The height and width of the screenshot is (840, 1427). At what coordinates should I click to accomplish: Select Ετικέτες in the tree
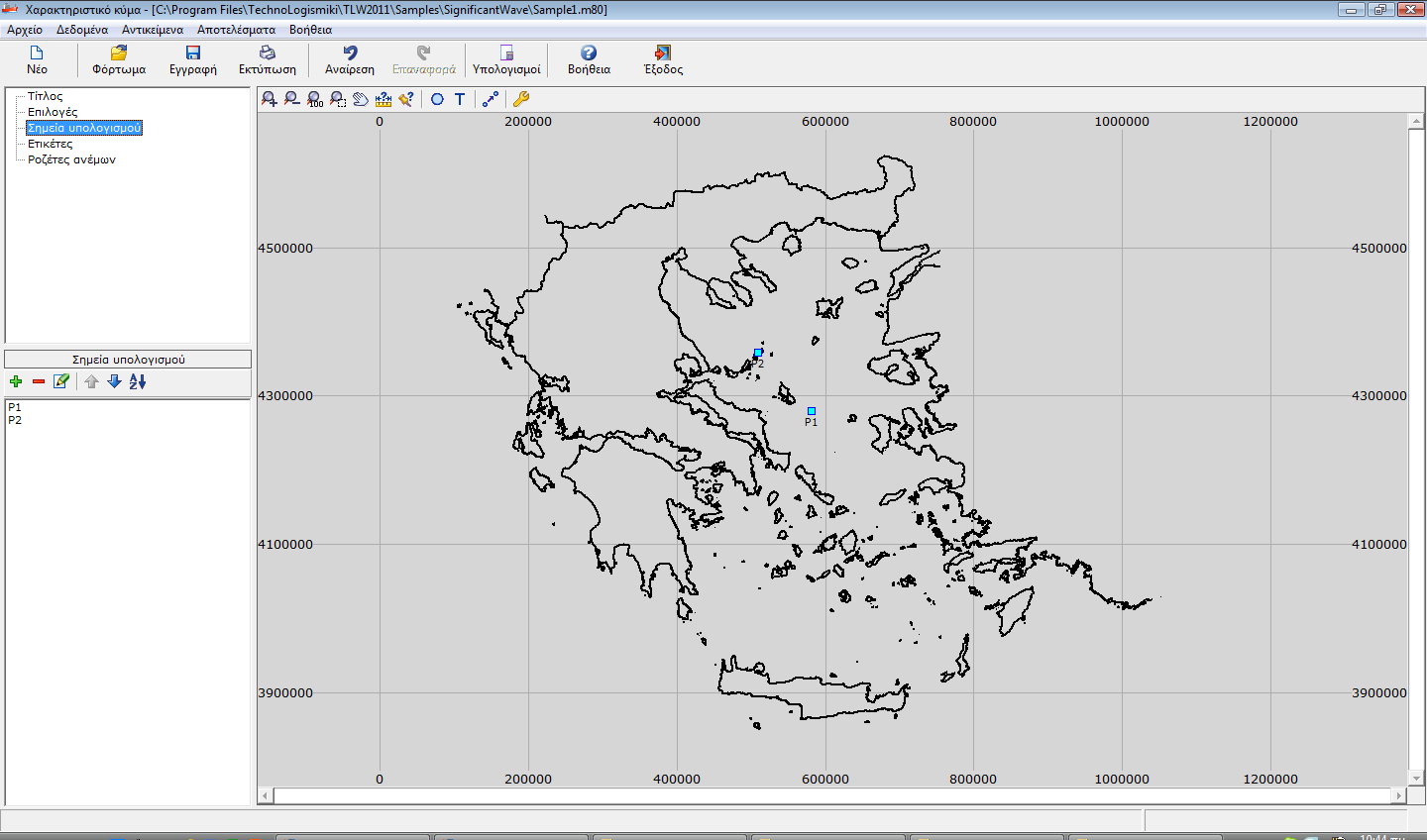click(50, 144)
